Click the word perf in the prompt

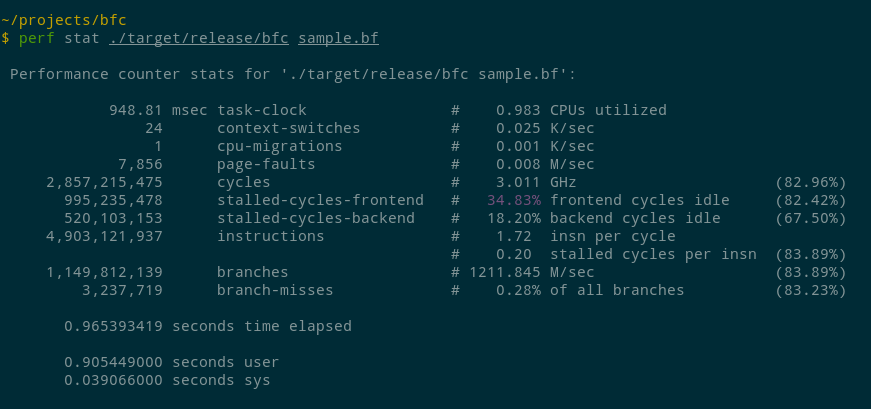click(35, 38)
